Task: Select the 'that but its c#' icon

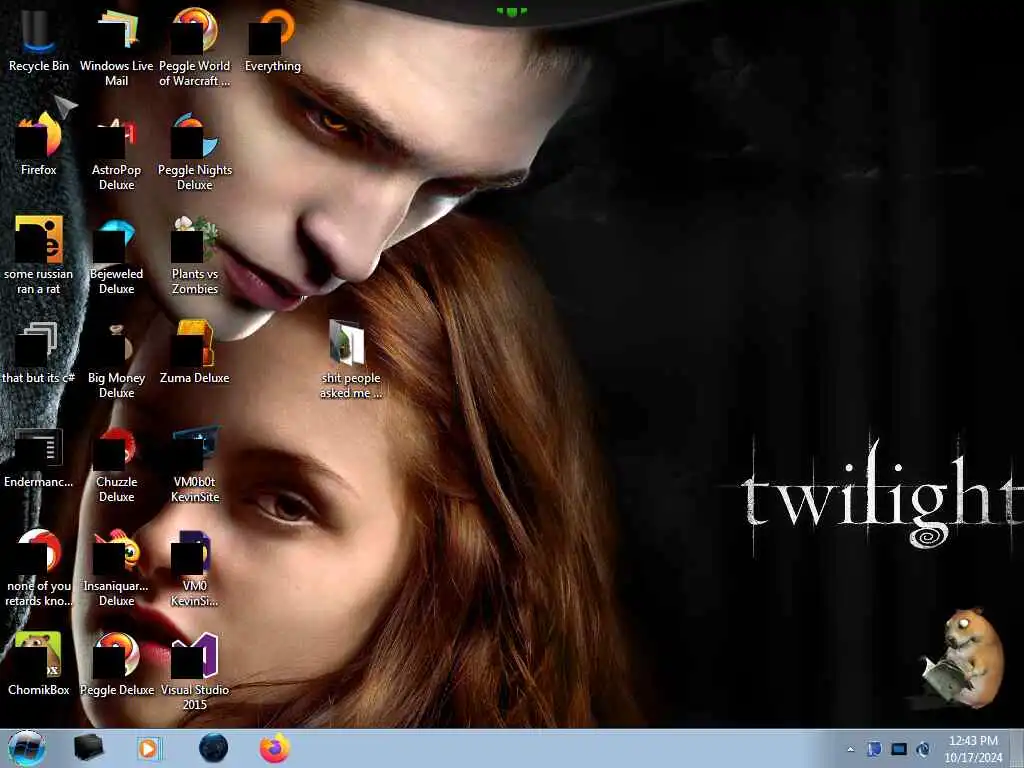Action: 39,353
